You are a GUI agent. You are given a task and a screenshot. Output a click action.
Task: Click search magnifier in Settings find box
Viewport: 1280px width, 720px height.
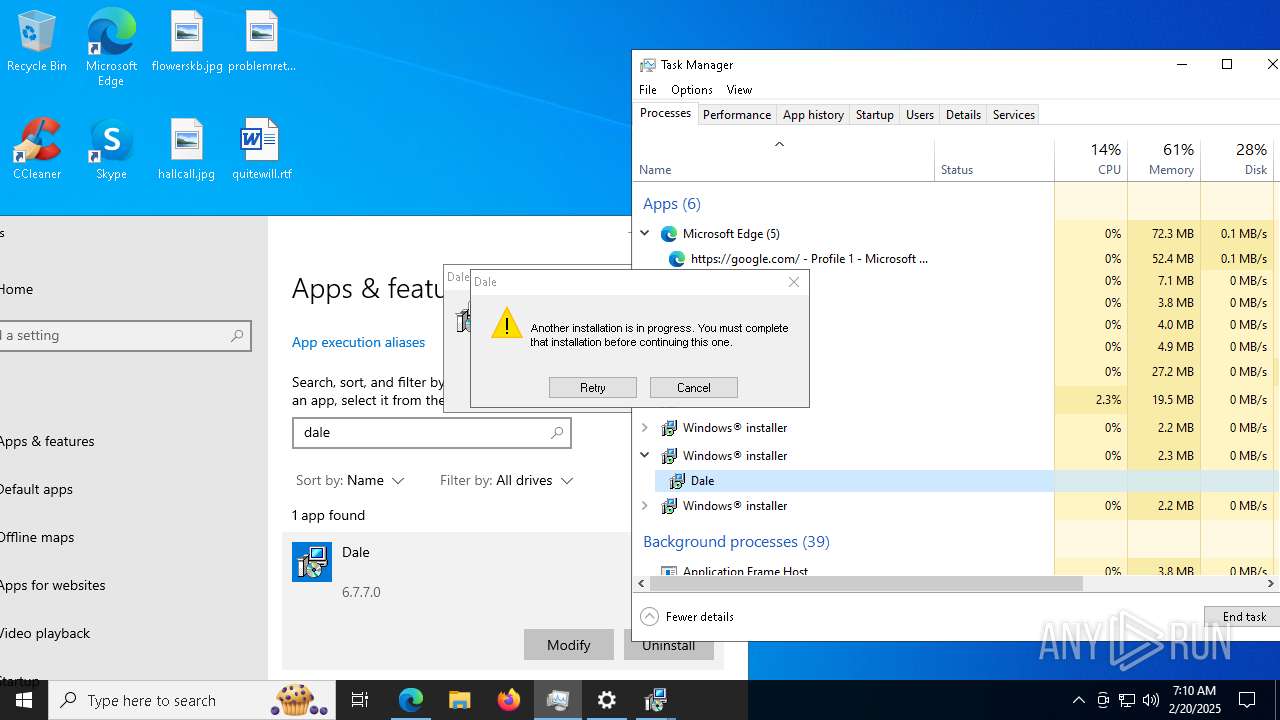tap(237, 336)
